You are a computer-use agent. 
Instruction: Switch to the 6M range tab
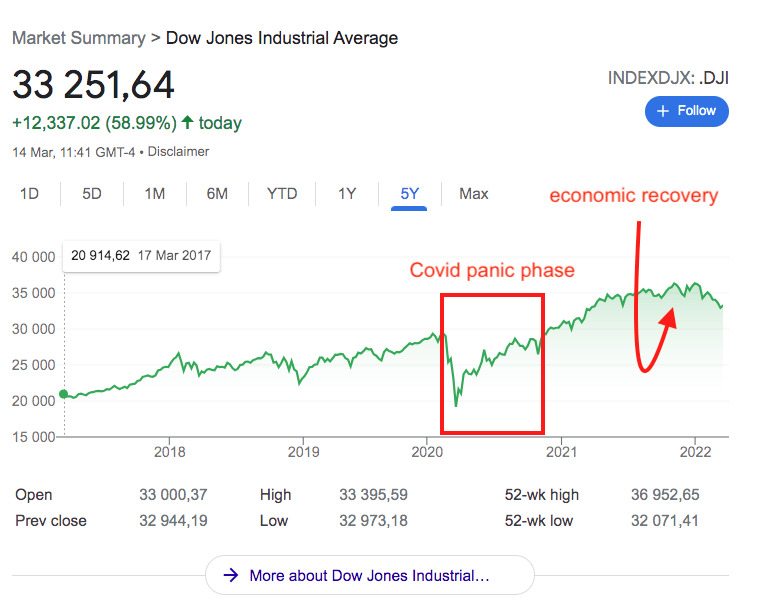(x=217, y=194)
